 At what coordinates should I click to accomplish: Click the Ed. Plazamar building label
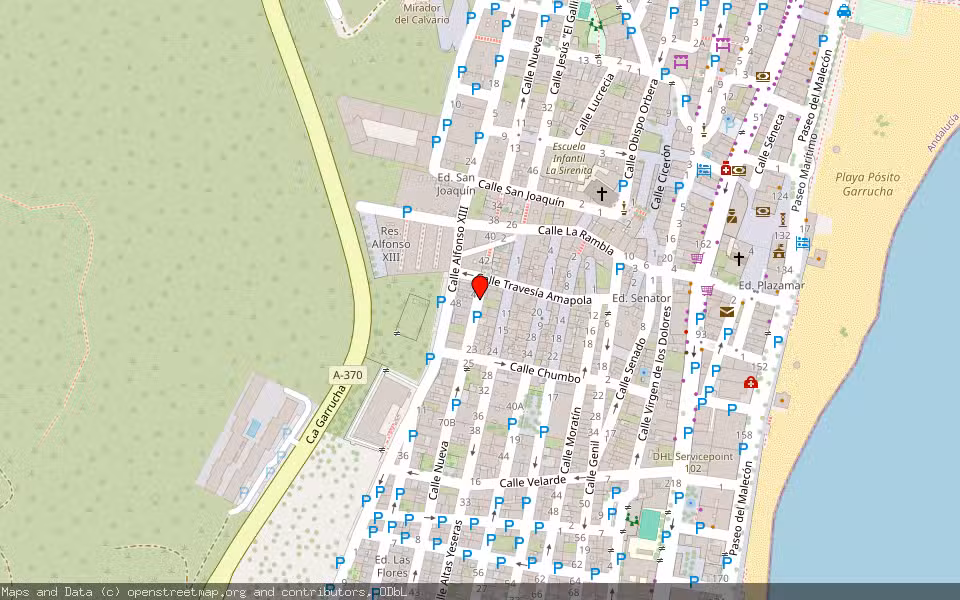coord(772,285)
